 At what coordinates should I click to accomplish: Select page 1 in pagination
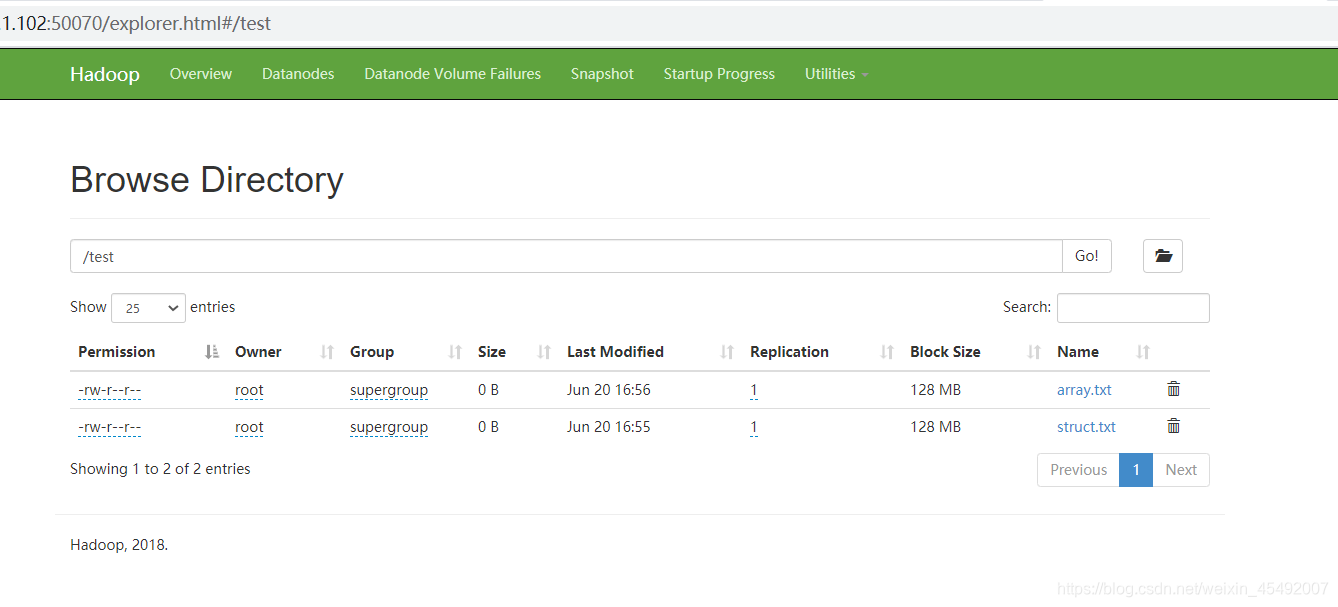pyautogui.click(x=1136, y=470)
